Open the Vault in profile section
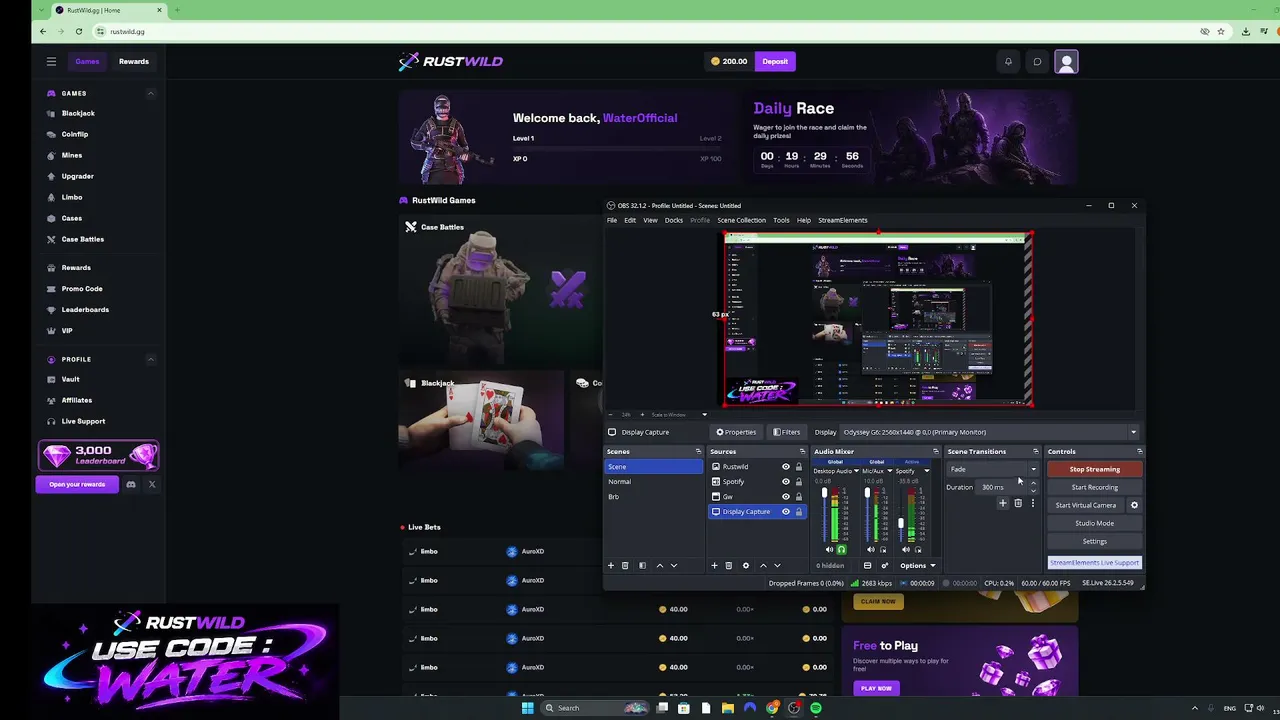Screen dimensions: 1280x720 [70, 379]
